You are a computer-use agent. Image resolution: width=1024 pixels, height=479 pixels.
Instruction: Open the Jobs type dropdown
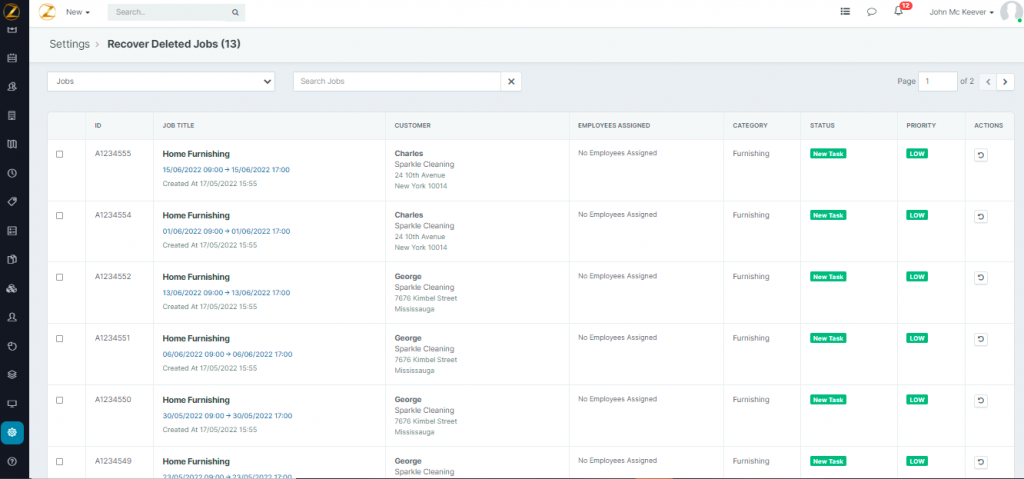click(161, 81)
